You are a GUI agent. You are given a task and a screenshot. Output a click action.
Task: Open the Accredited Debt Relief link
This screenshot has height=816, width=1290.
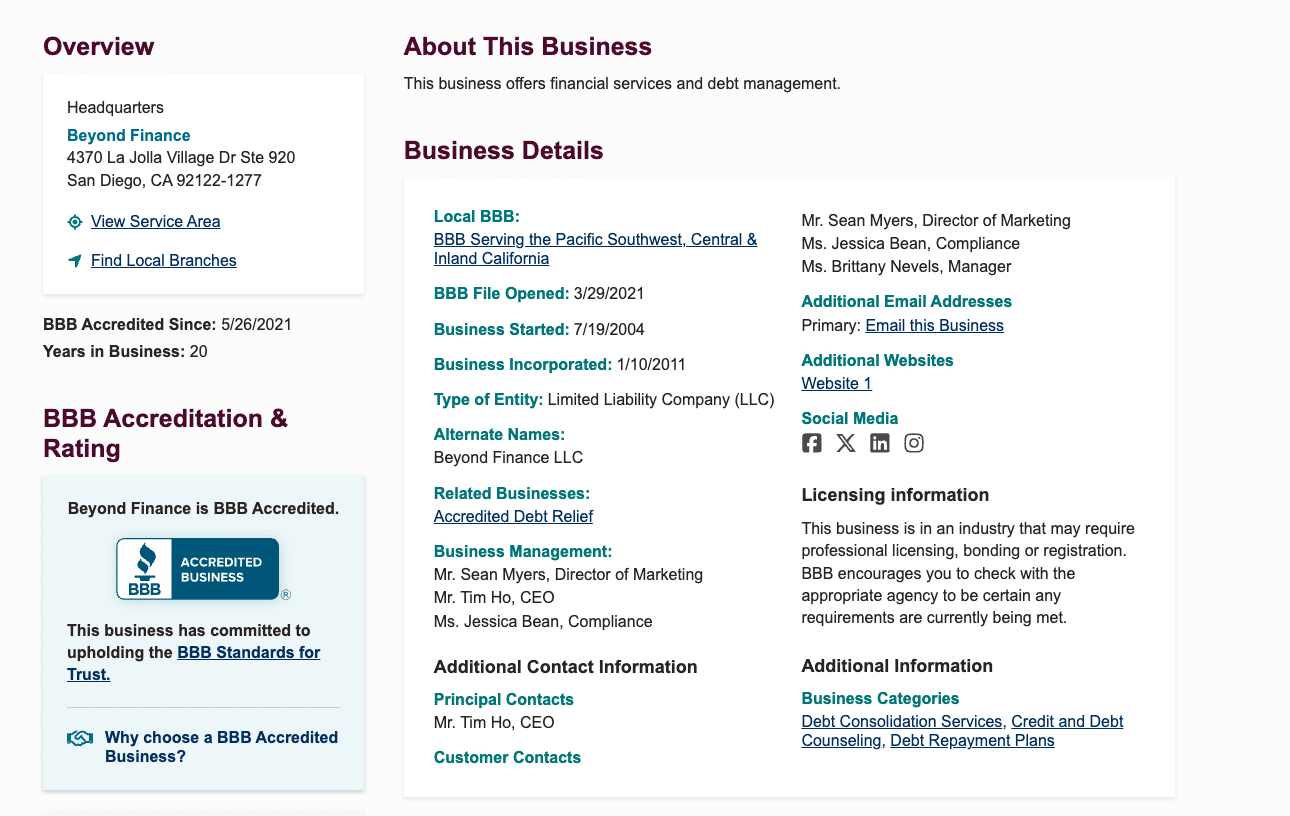click(x=513, y=517)
